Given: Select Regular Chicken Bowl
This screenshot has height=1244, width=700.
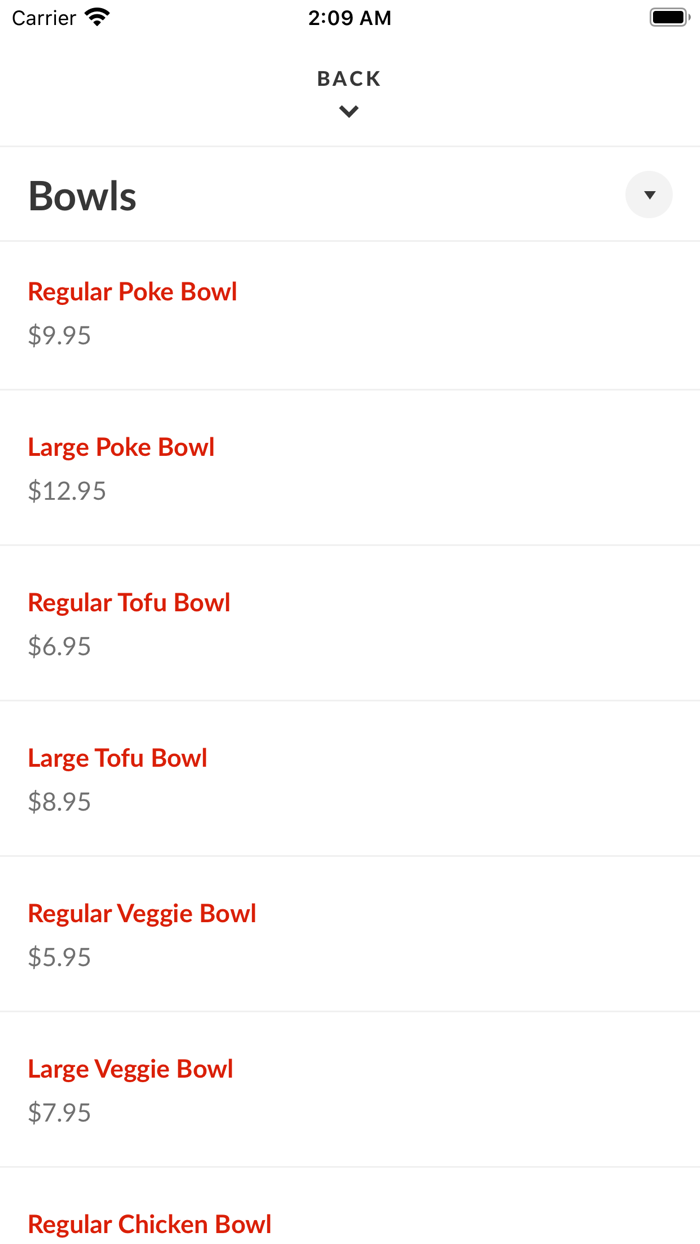Looking at the screenshot, I should click(x=149, y=1224).
